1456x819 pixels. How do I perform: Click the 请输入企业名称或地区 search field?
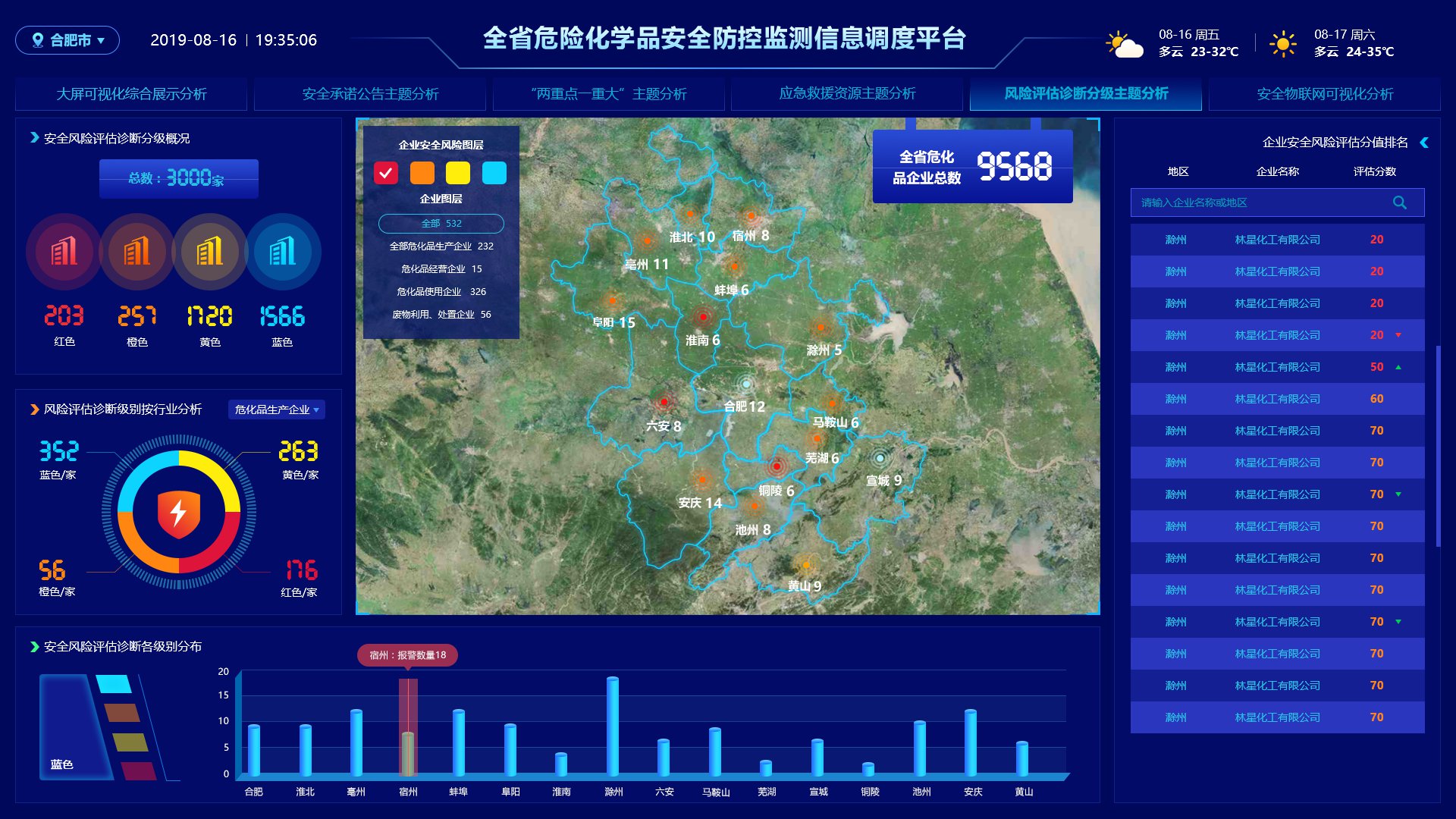[1278, 202]
